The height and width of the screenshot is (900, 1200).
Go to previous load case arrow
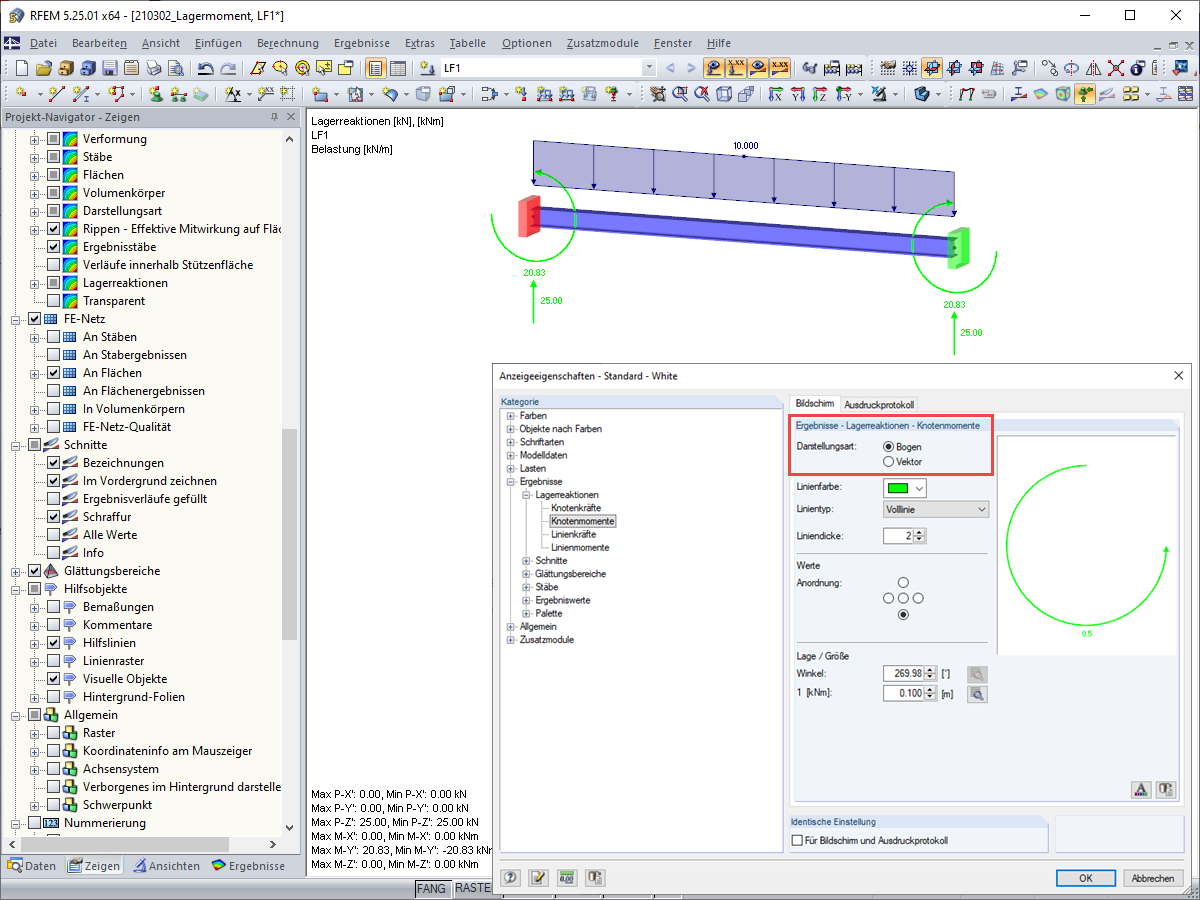[670, 68]
